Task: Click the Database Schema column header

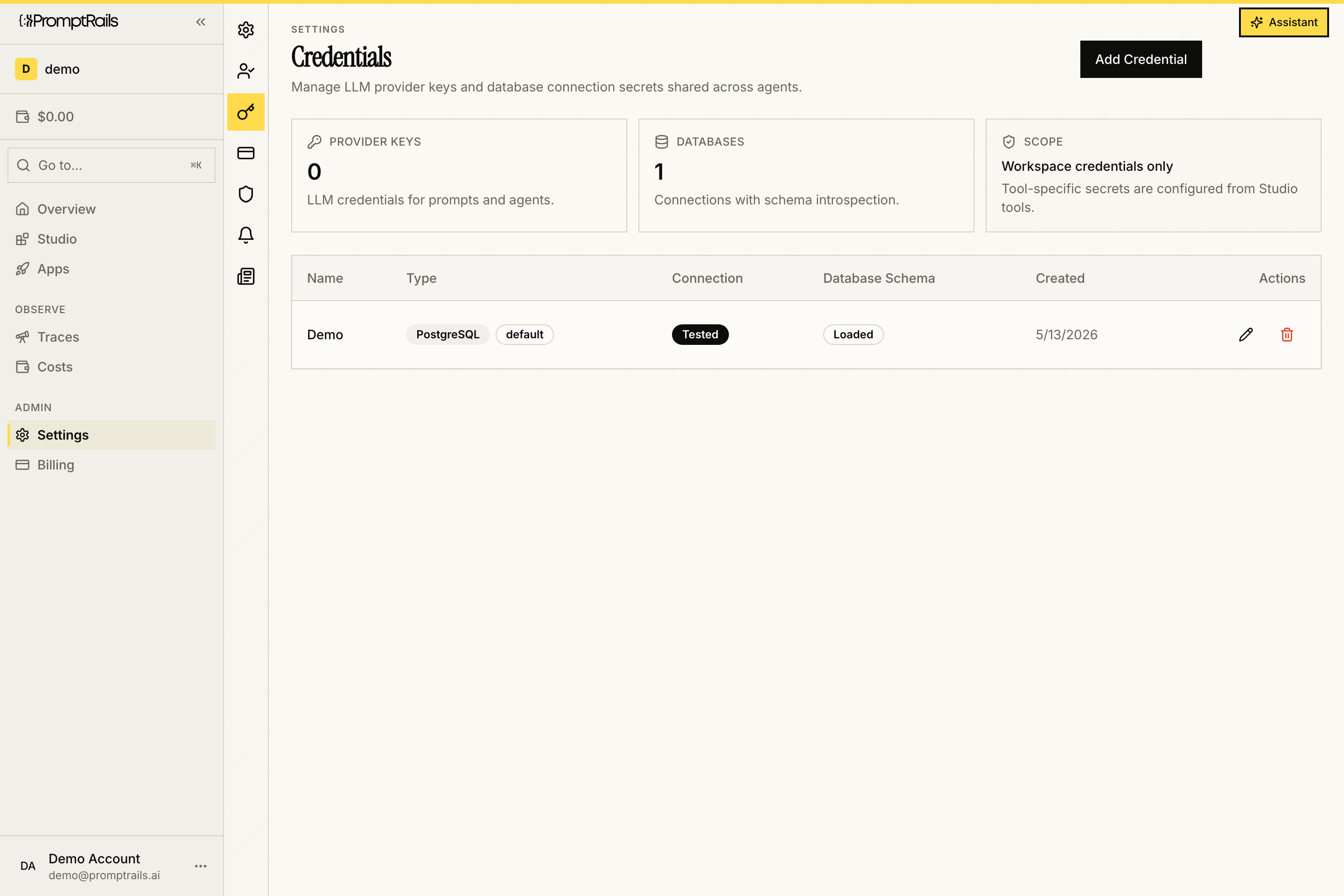Action: click(879, 278)
